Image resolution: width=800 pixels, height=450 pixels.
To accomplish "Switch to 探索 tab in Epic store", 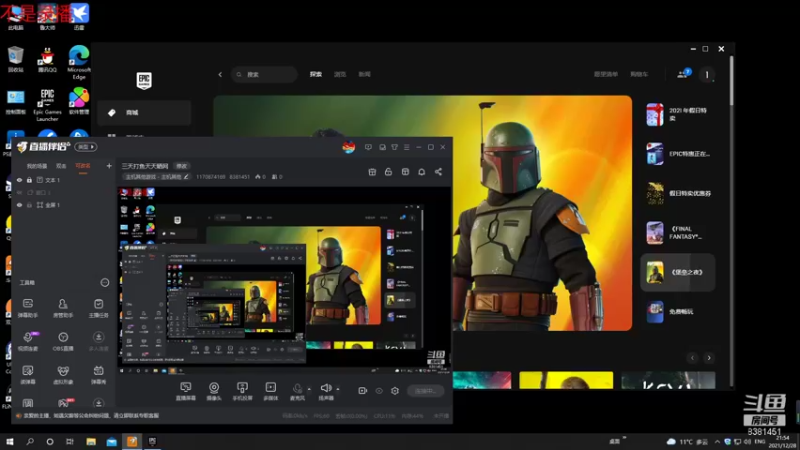I will [x=316, y=74].
